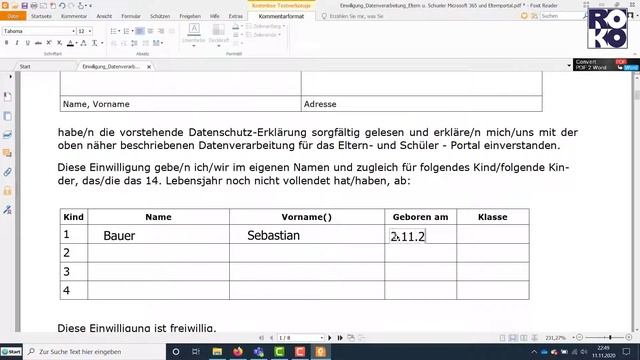Viewport: 640px width, 360px height.
Task: Open the Security lock panel icon
Action: 8,191
